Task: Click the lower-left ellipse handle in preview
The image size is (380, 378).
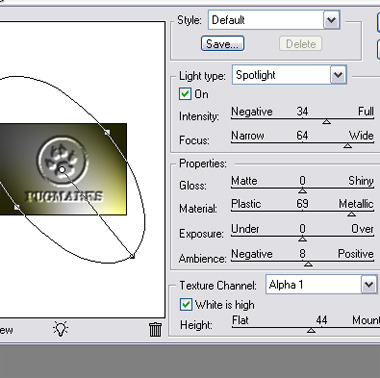Action: 17,207
